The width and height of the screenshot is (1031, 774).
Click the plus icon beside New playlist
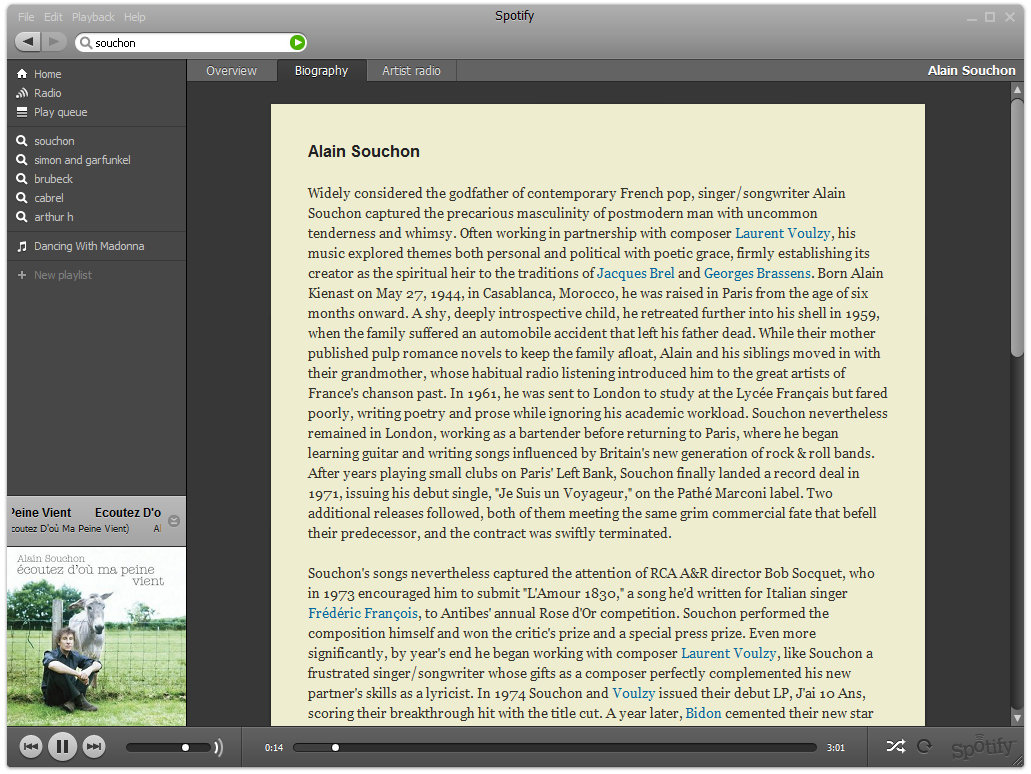tap(22, 275)
